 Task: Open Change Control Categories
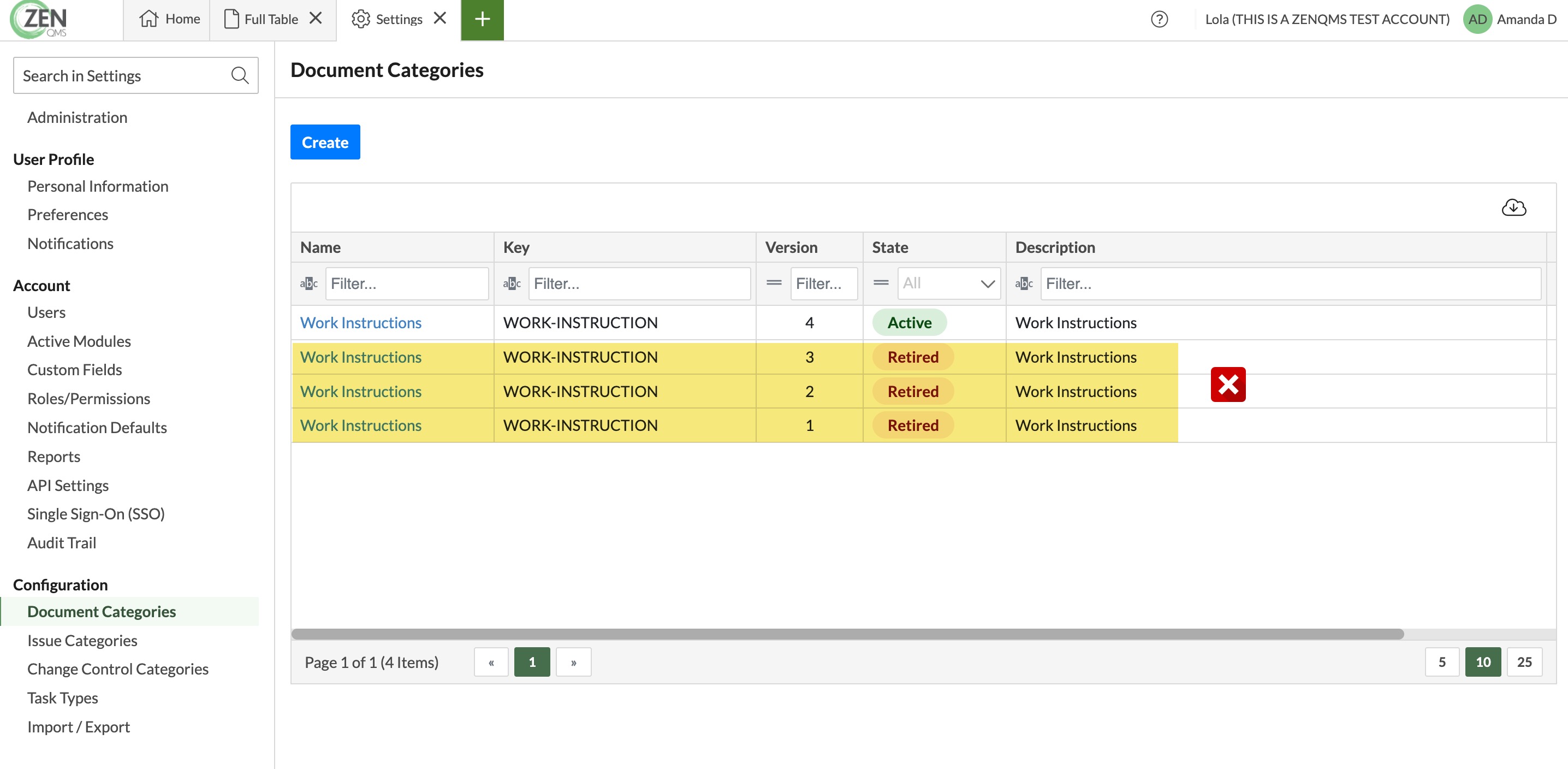(118, 669)
